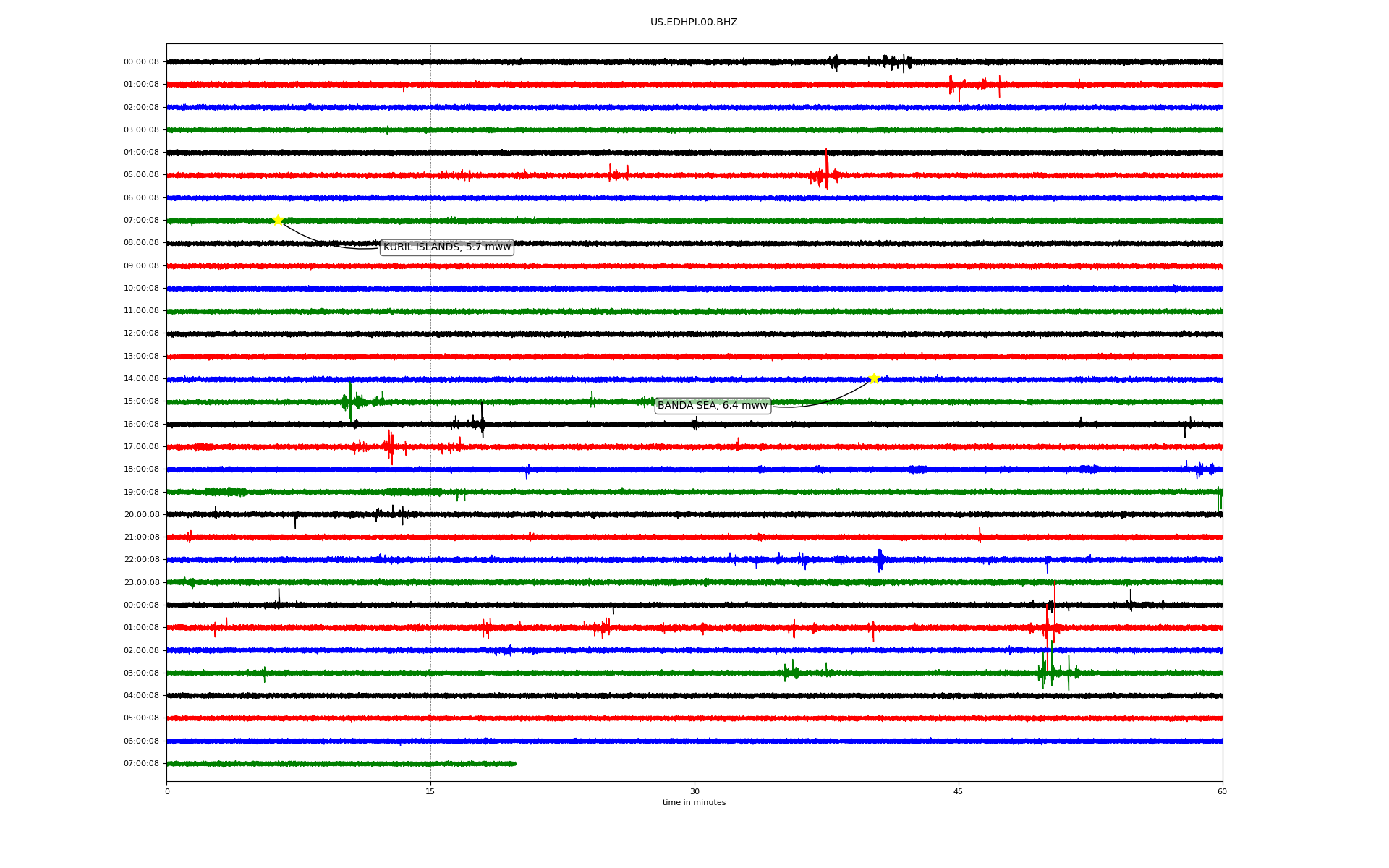This screenshot has height=868, width=1389.
Task: Click the BANDA SEA, 6.4 mww label
Action: (x=712, y=406)
